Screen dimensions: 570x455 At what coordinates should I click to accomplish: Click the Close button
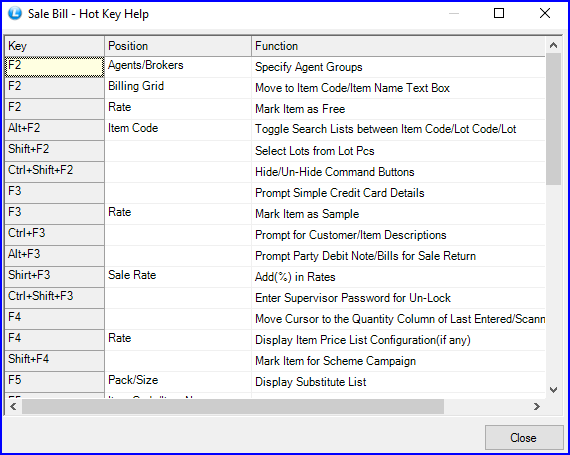(523, 438)
